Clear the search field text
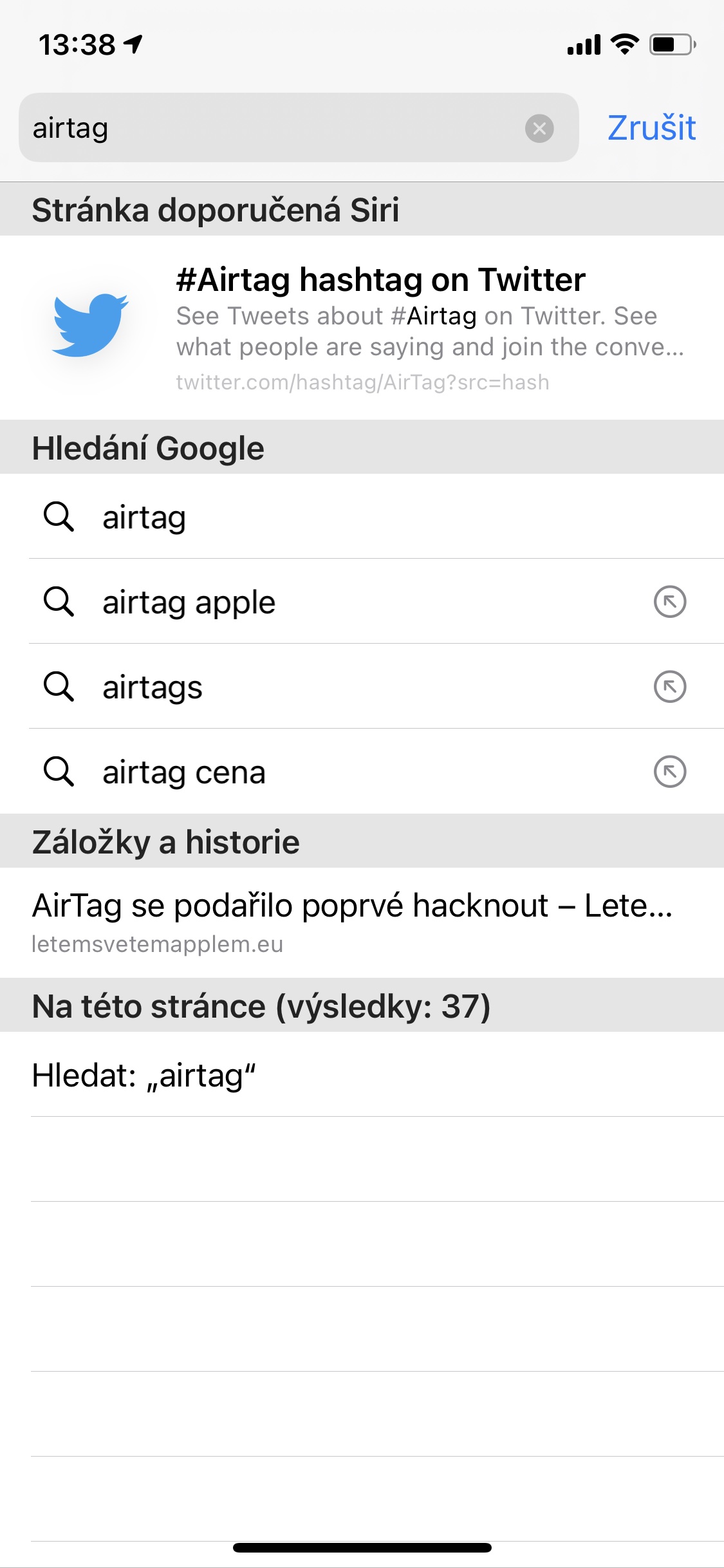Viewport: 724px width, 1568px height. click(x=539, y=128)
